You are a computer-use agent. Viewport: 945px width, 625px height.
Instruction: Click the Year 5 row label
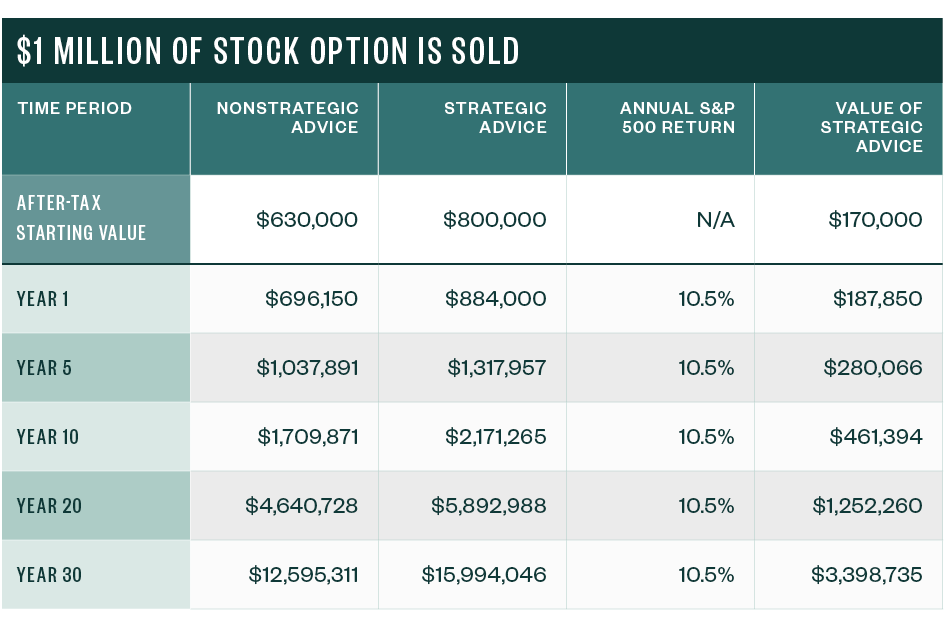(x=44, y=367)
